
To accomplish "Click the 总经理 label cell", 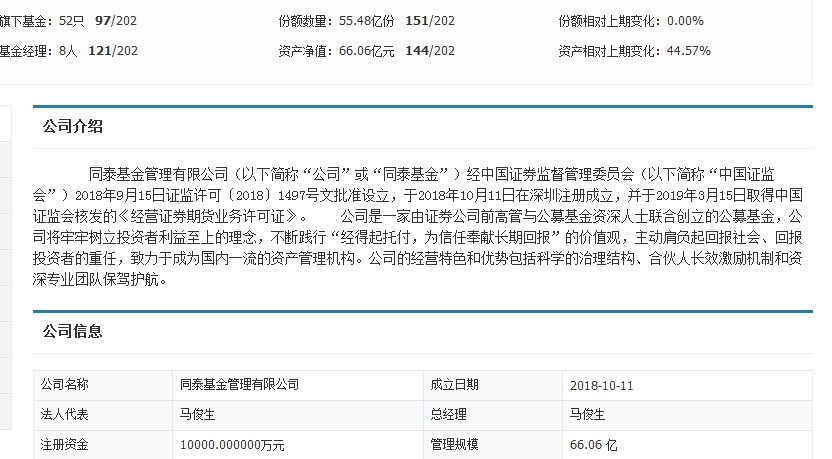I will [493, 415].
